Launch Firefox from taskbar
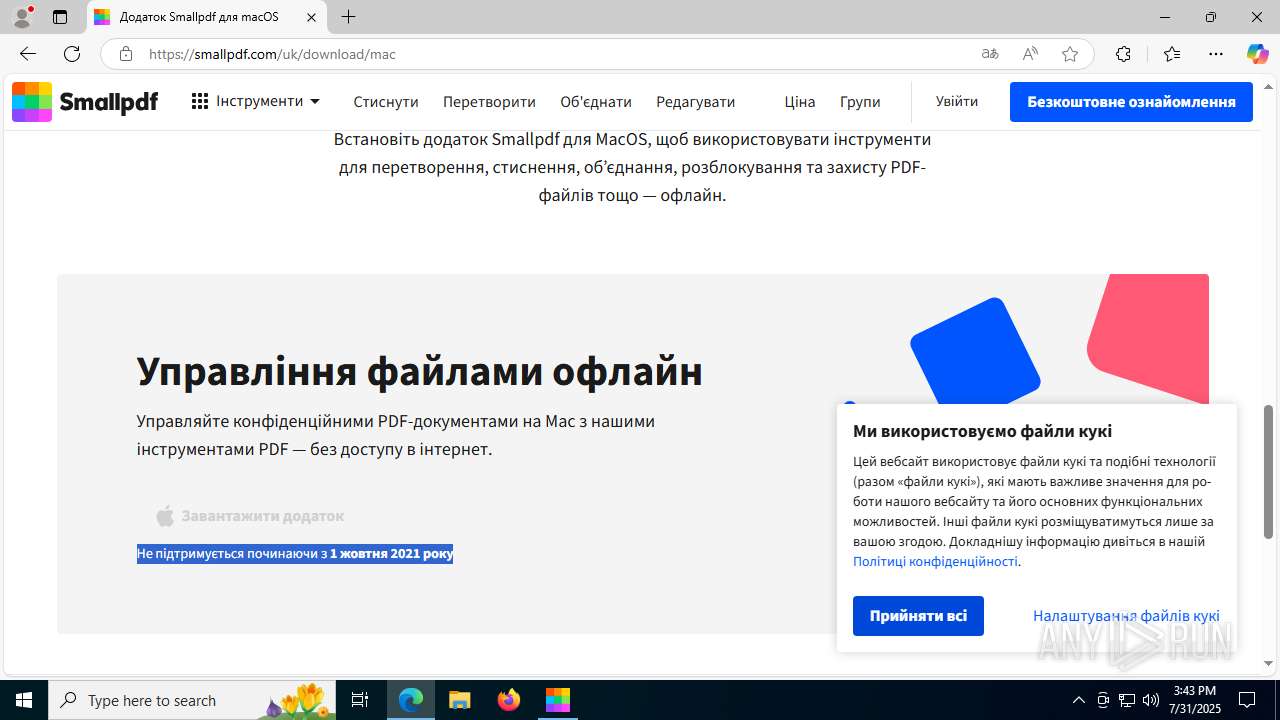1280x720 pixels. click(509, 700)
